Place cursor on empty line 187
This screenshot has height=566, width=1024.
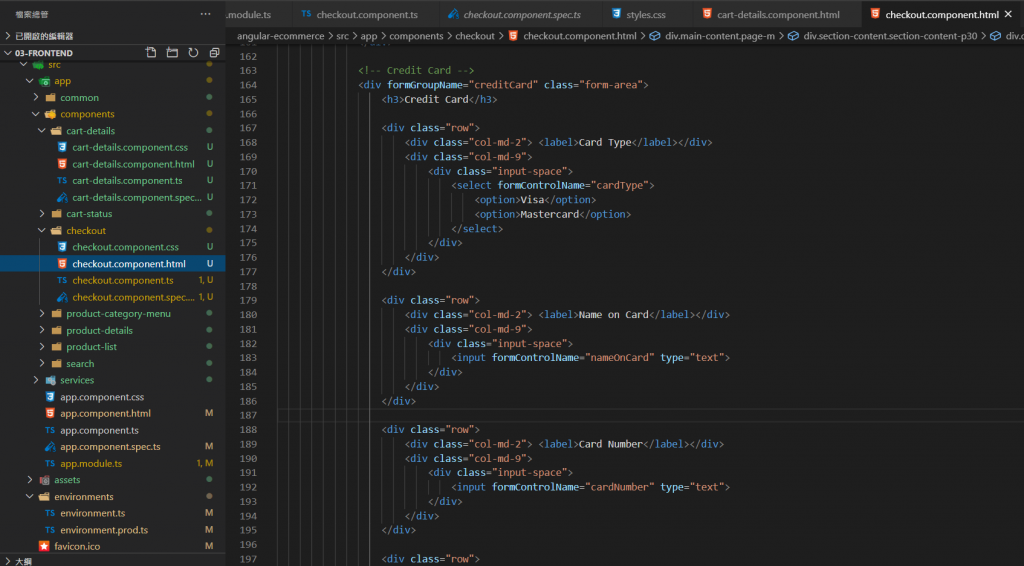(x=650, y=415)
